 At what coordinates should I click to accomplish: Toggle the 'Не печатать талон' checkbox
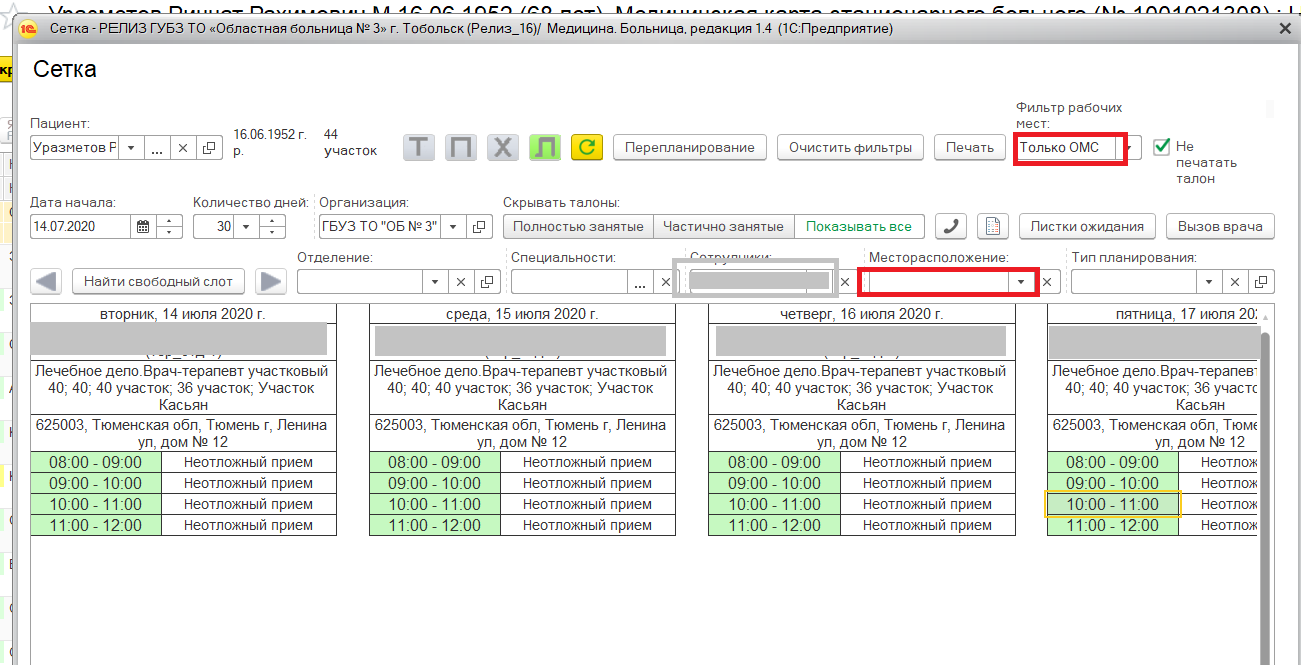tap(1161, 147)
